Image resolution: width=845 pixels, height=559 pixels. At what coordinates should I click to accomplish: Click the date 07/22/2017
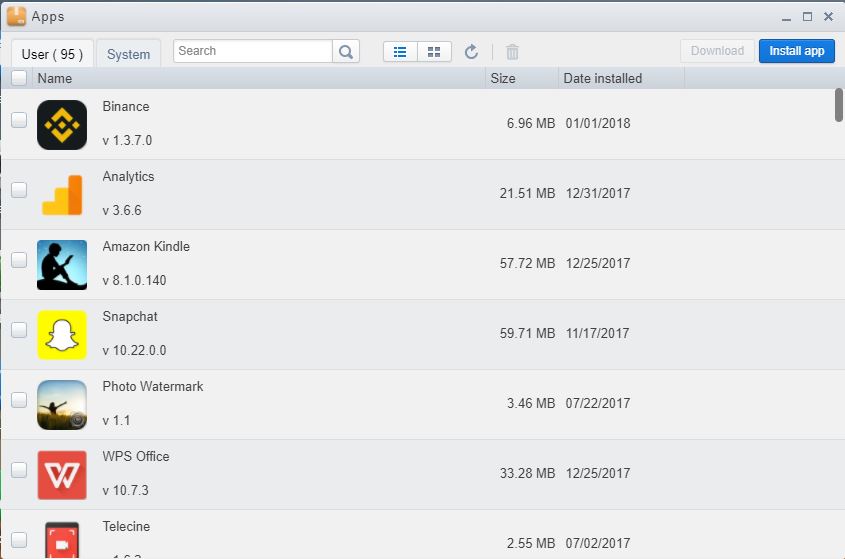[x=598, y=404]
